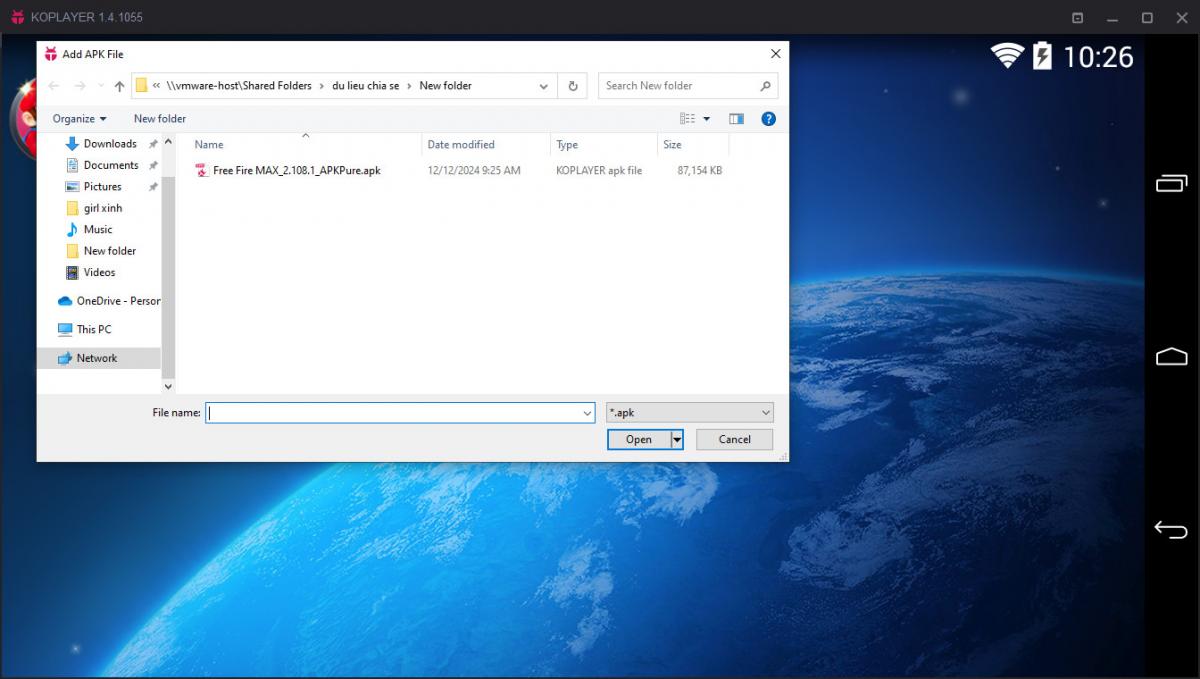Click New folder in toolbar
The width and height of the screenshot is (1200, 679).
(160, 119)
